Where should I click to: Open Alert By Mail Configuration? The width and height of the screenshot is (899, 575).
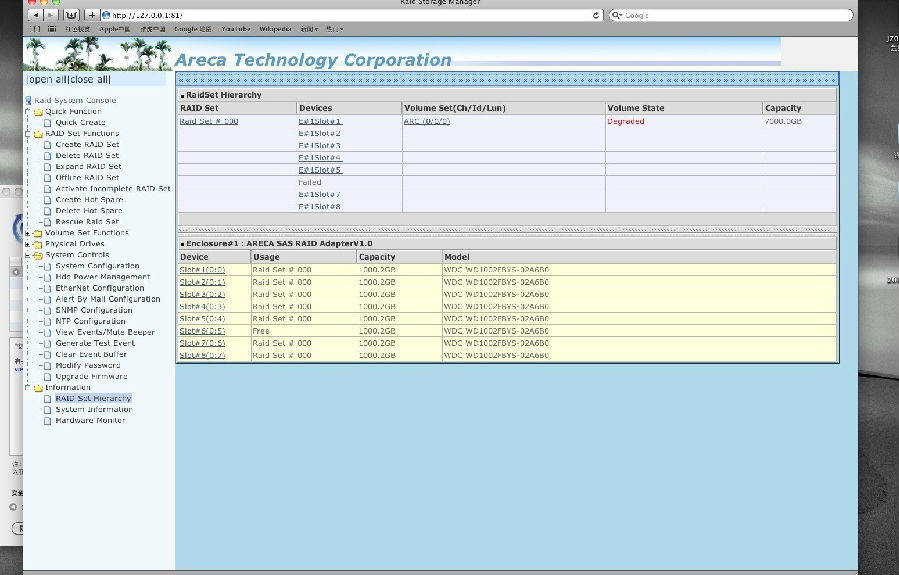pos(108,299)
